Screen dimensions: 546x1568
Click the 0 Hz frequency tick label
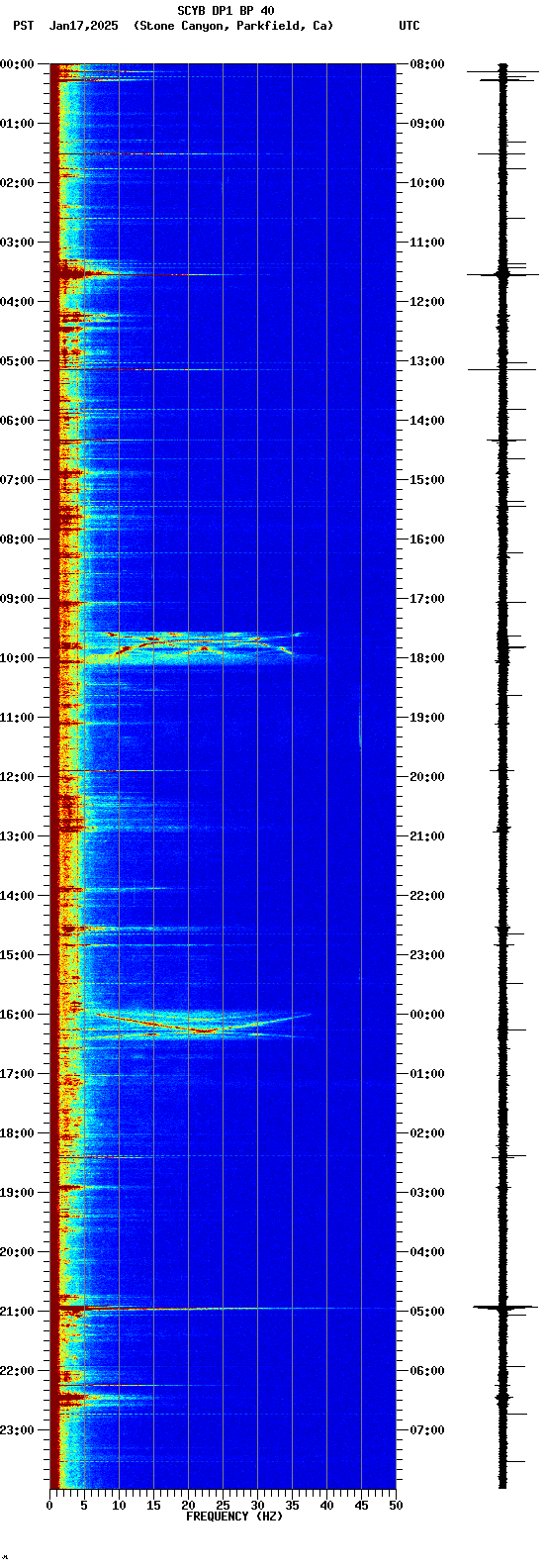pos(49,1506)
